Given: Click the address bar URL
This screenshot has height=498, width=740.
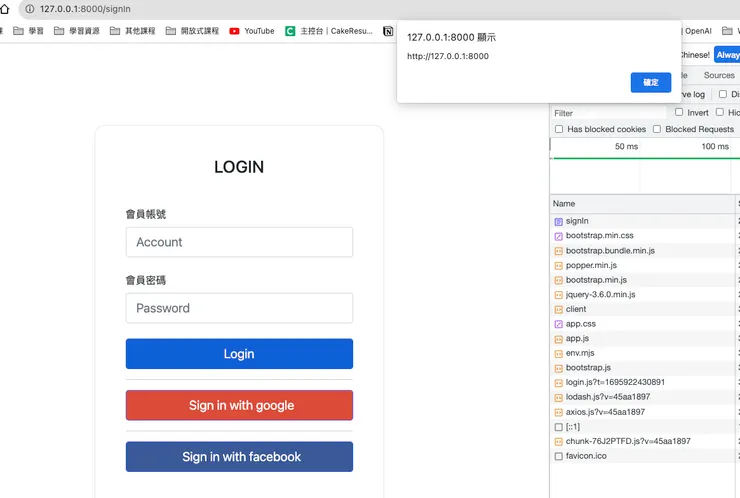Looking at the screenshot, I should (x=85, y=9).
